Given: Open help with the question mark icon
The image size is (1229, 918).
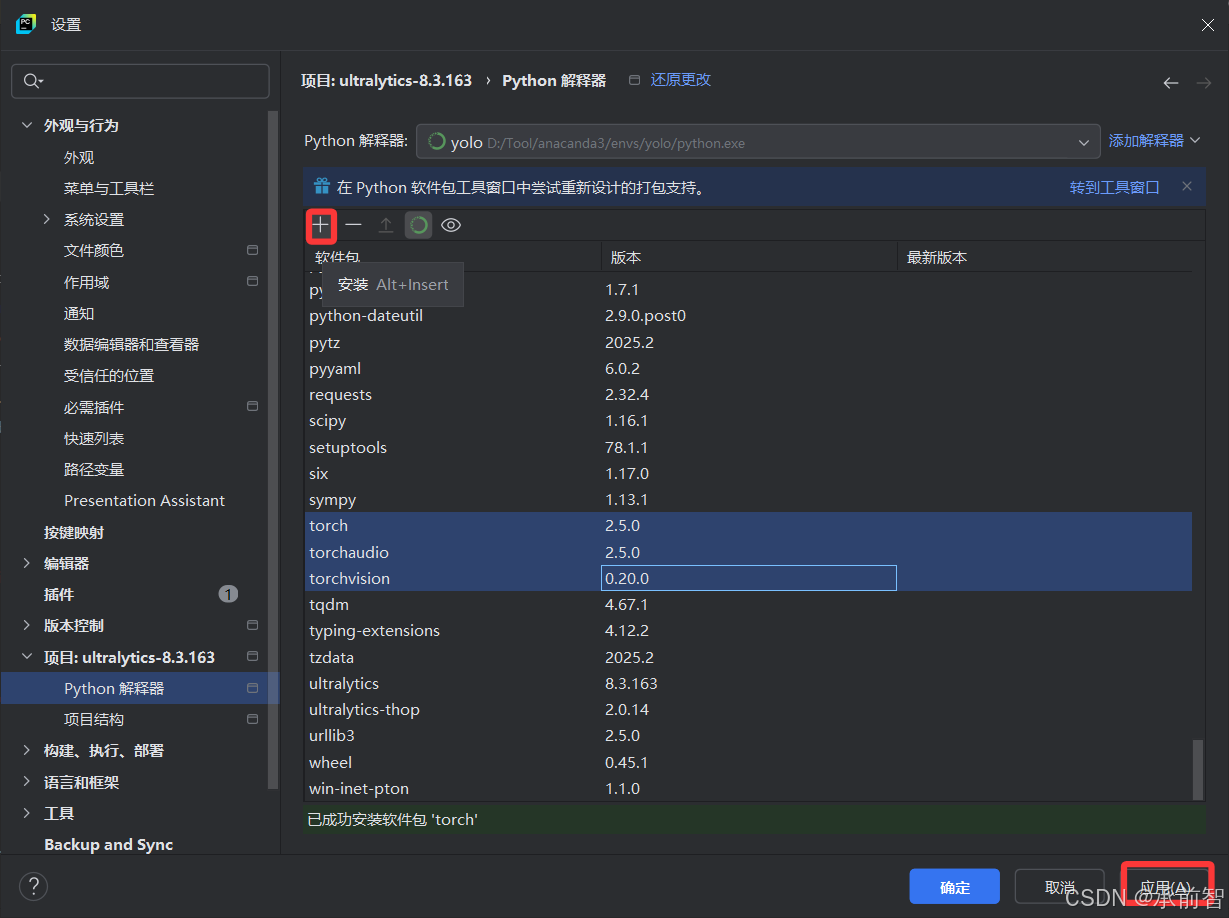Looking at the screenshot, I should click(x=33, y=885).
